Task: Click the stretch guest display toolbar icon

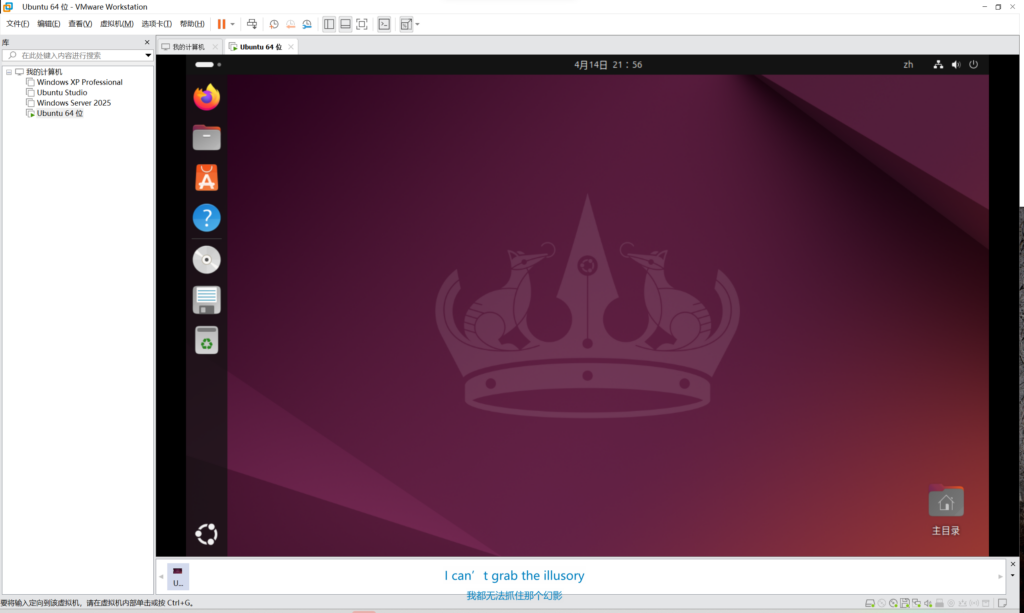Action: pos(406,24)
